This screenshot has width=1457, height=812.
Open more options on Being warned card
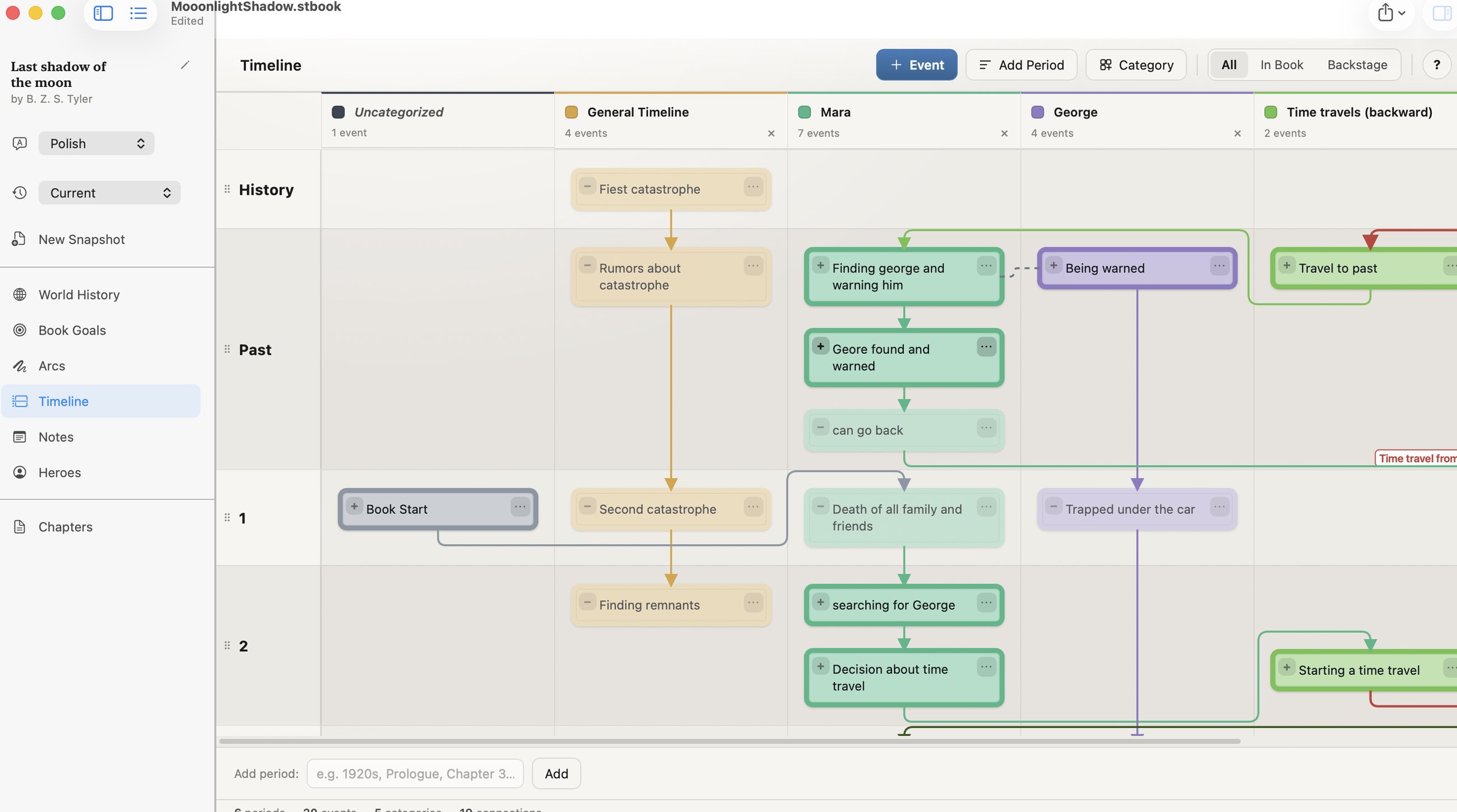(x=1219, y=266)
